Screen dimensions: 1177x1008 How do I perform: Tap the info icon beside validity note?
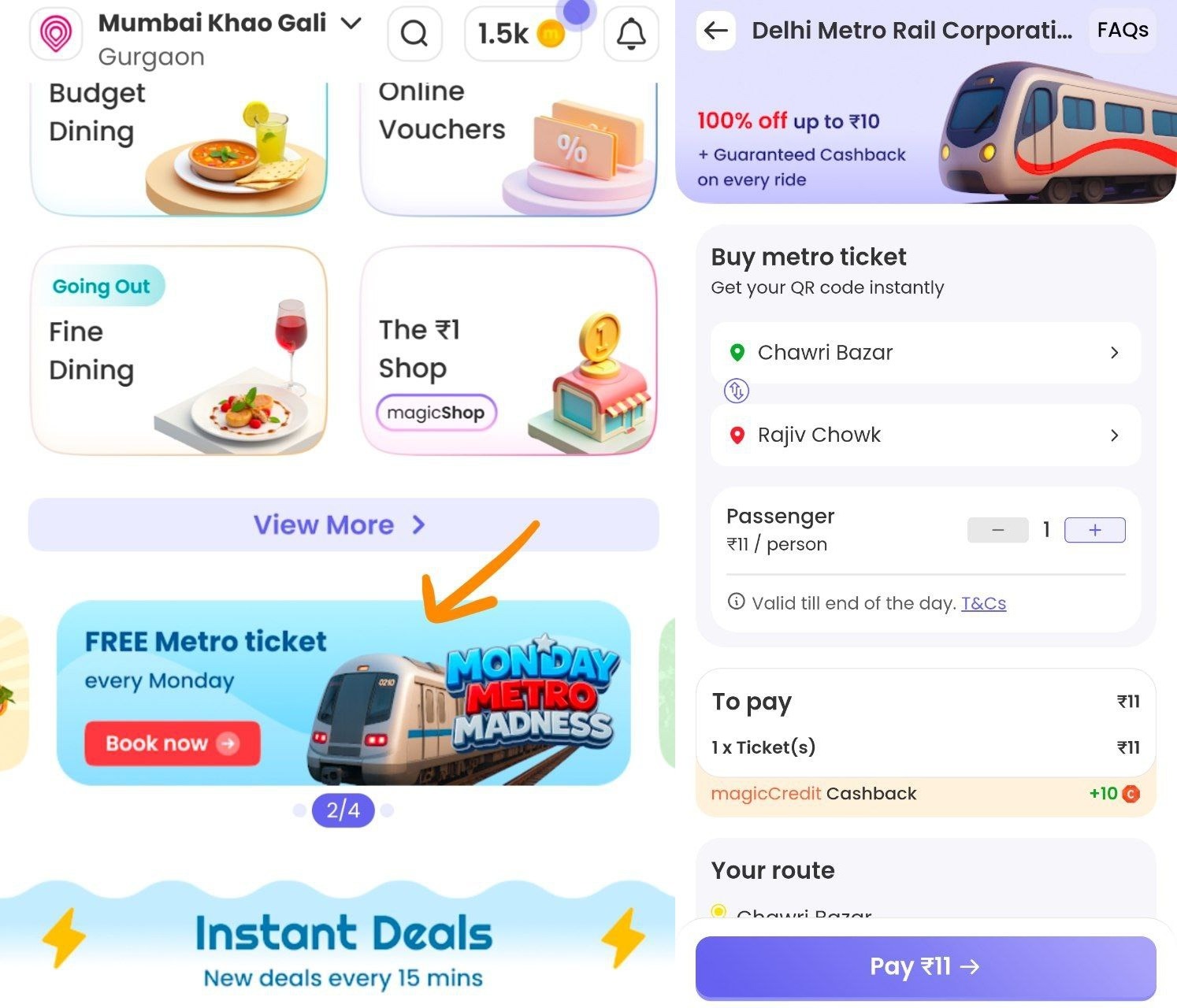pyautogui.click(x=736, y=602)
